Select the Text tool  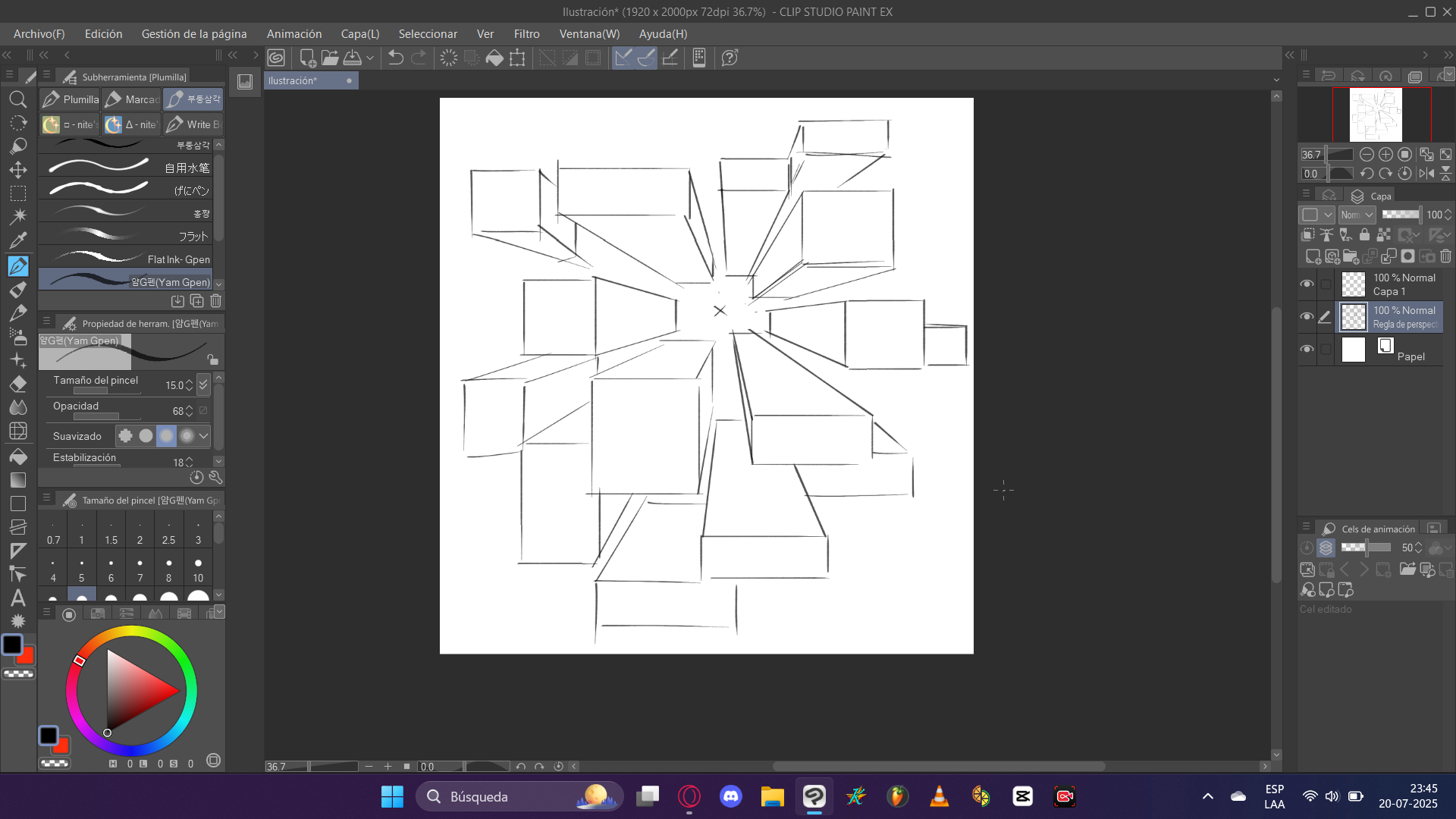[x=18, y=598]
